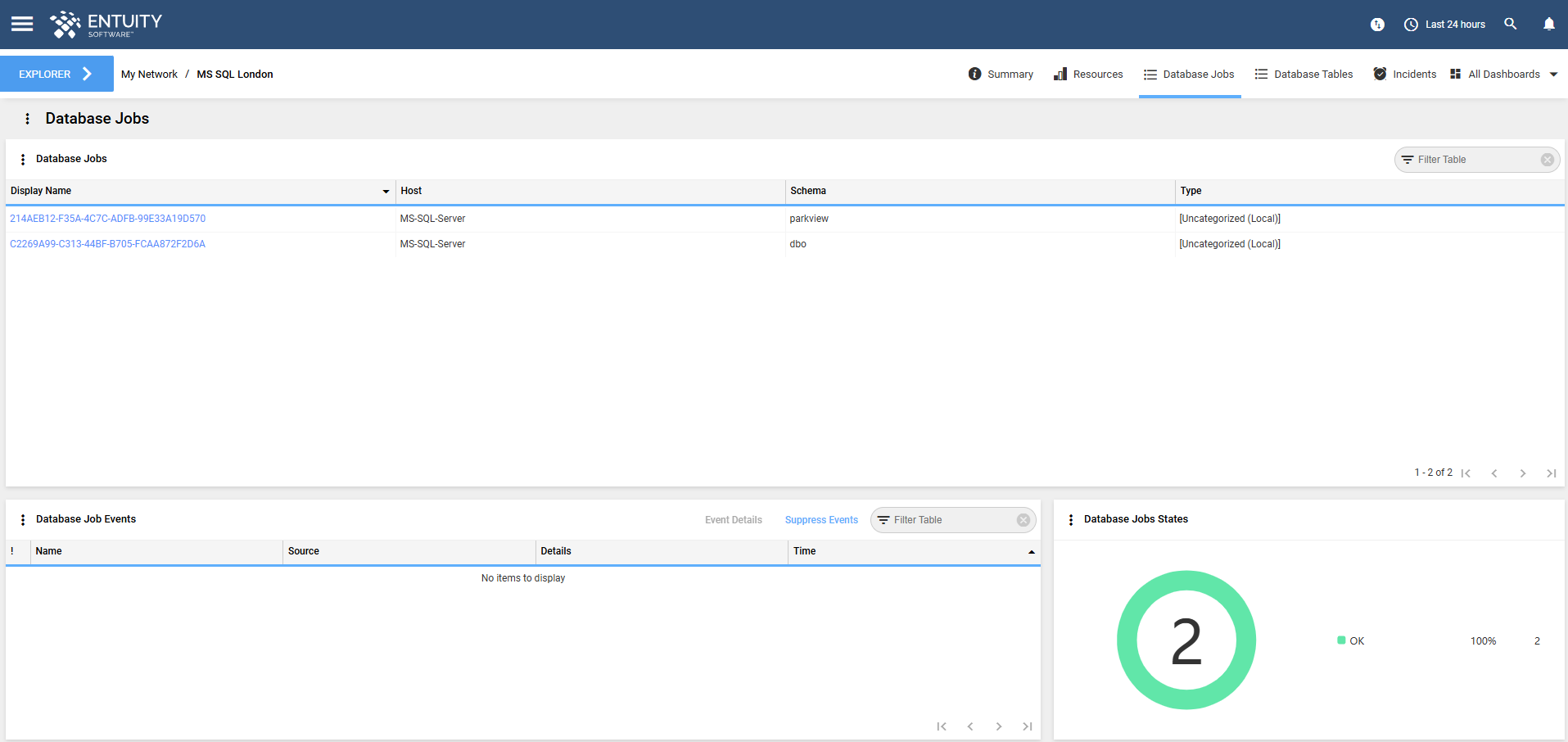
Task: Click the parkview schema cell
Action: click(x=809, y=219)
